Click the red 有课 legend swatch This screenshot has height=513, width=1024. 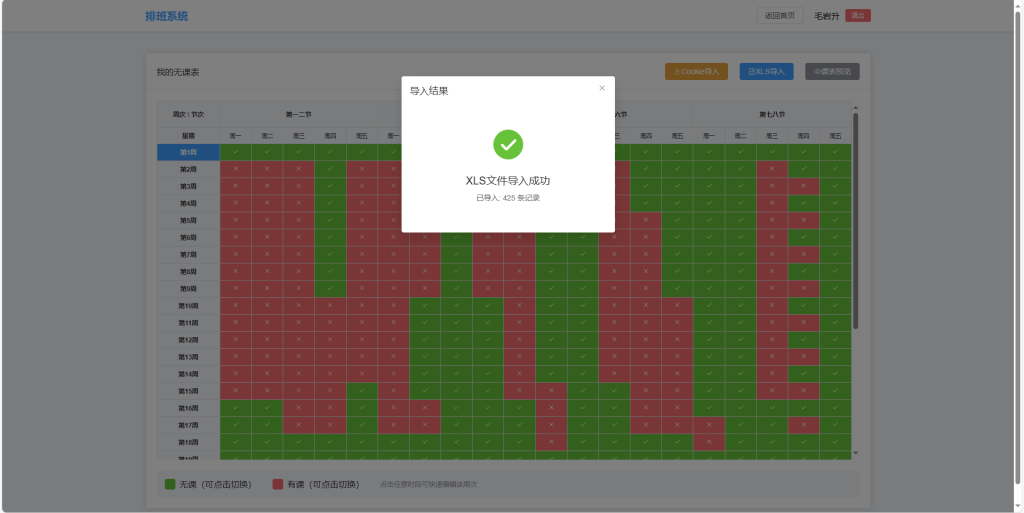[278, 484]
